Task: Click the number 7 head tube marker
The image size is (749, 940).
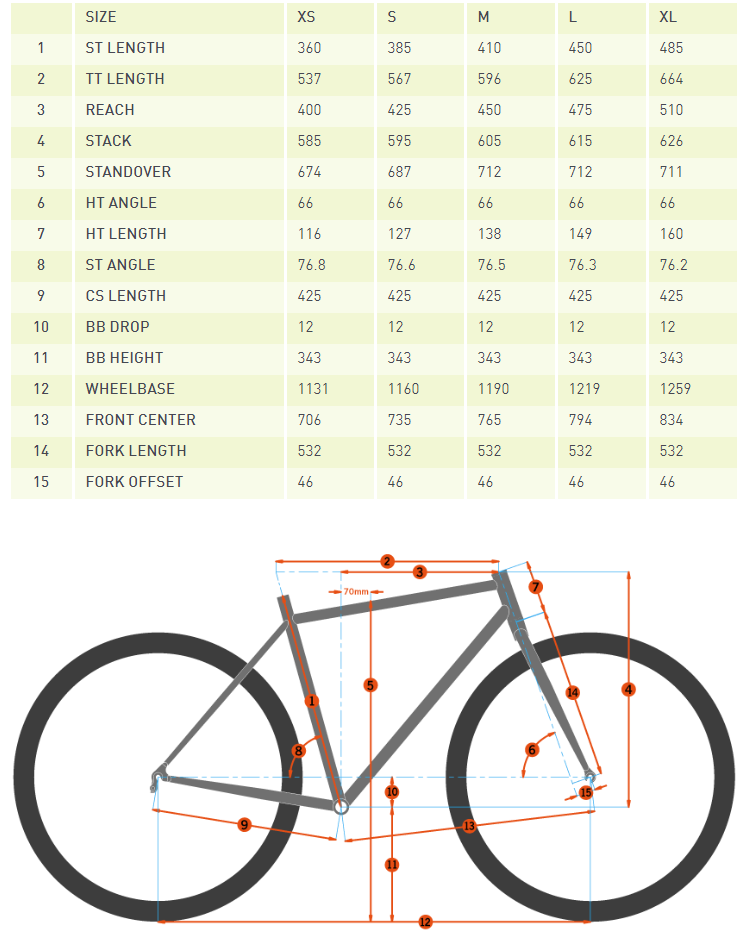Action: (536, 587)
